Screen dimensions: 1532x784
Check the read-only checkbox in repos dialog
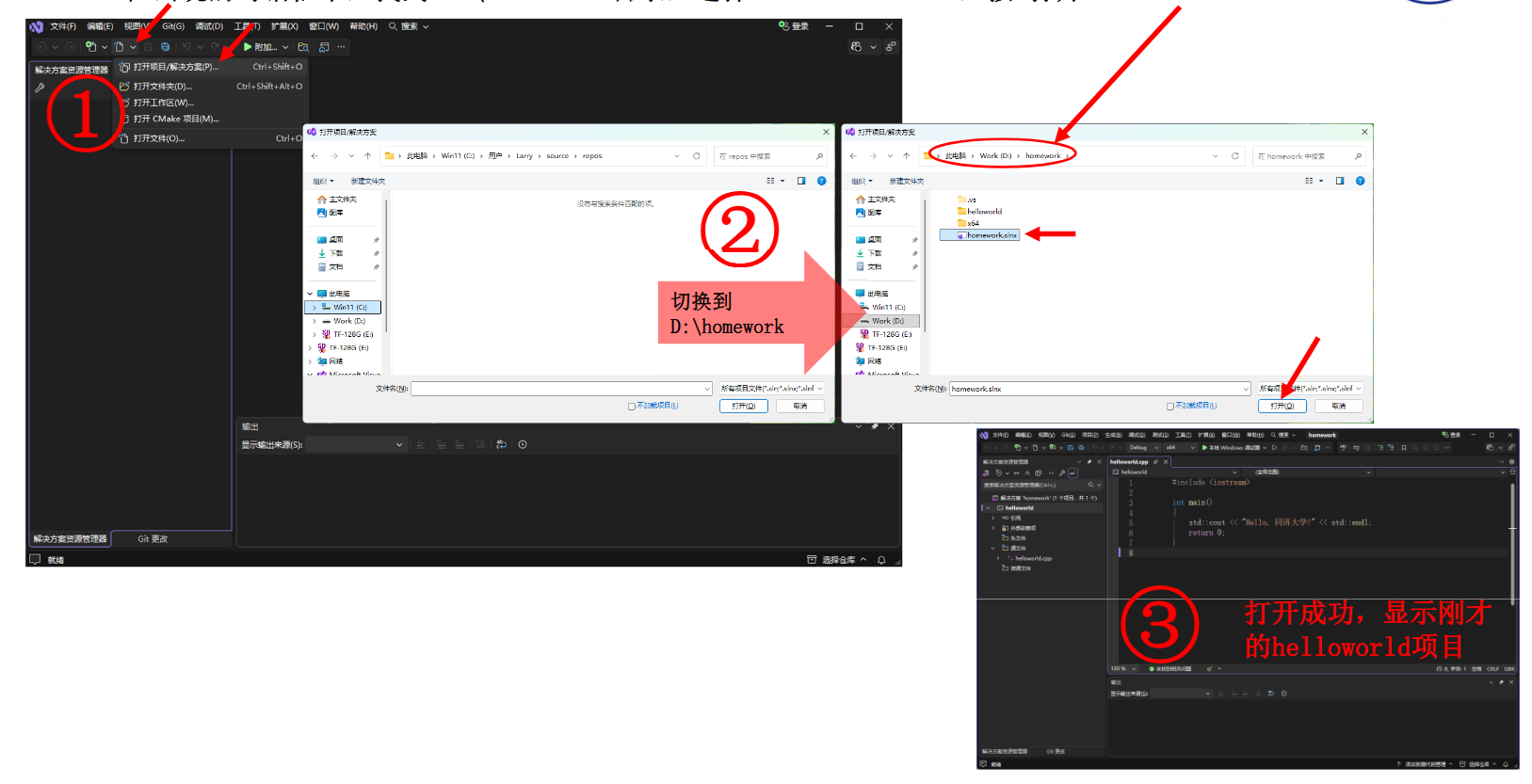632,407
